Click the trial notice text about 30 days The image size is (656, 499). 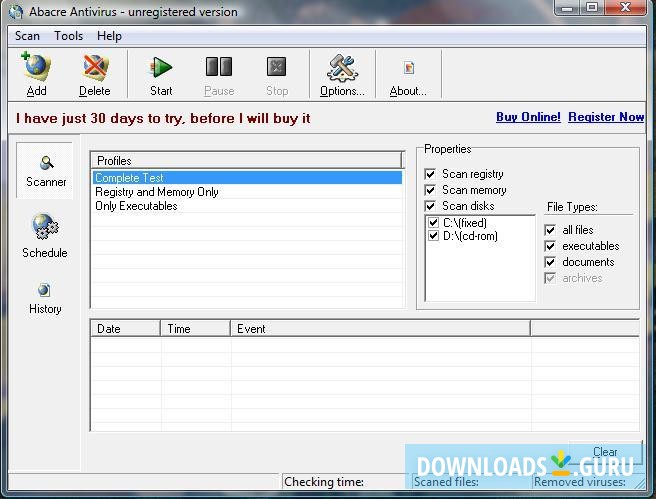pos(163,118)
